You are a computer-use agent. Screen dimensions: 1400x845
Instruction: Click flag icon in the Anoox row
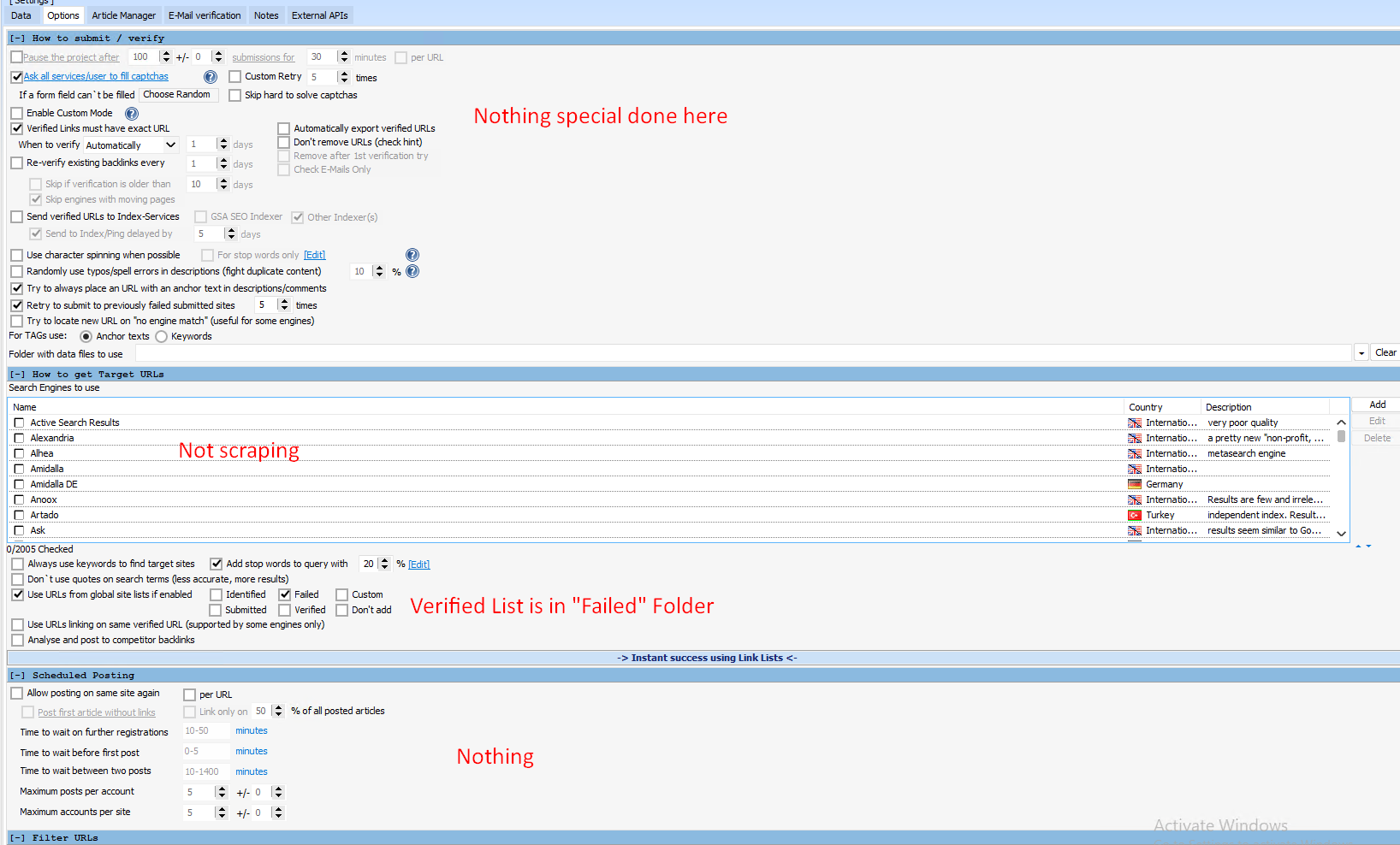1135,500
